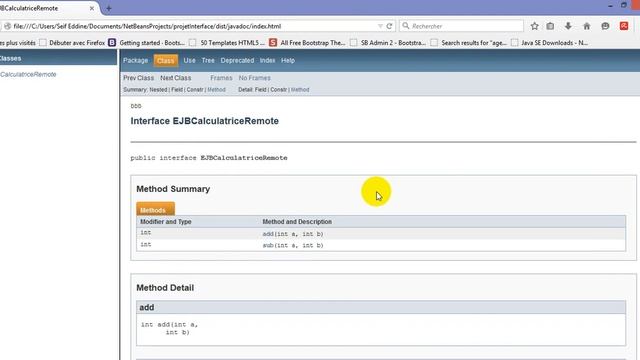Click the highlighted Class navigation item
This screenshot has width=640, height=360.
165,60
